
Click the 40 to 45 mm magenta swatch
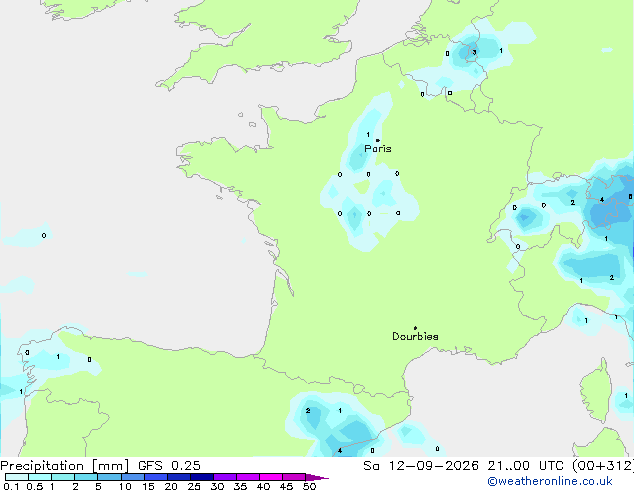(x=271, y=477)
